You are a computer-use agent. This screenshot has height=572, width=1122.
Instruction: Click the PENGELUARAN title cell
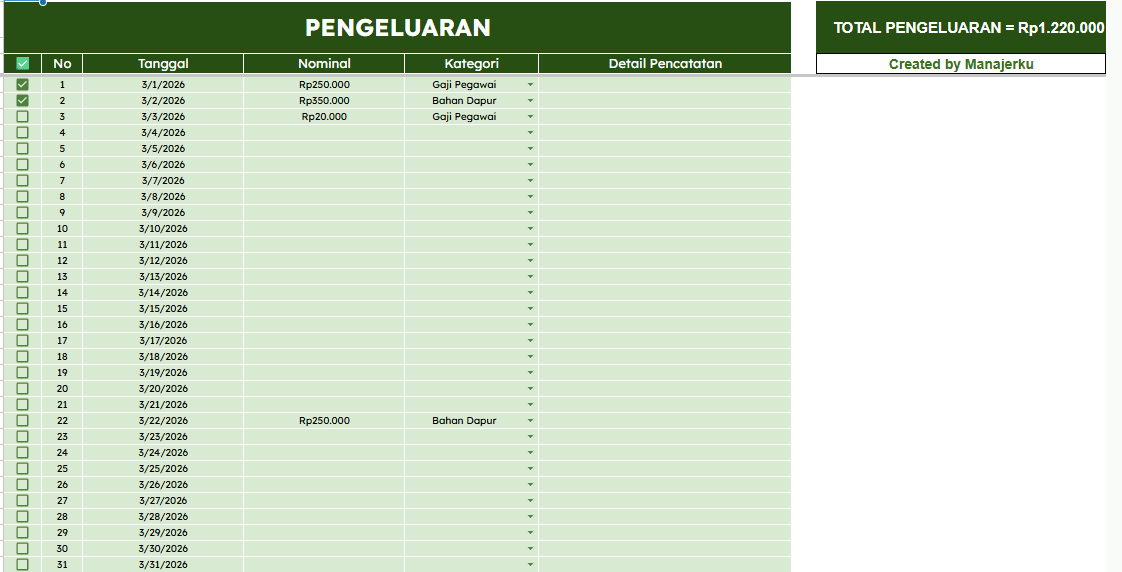tap(397, 27)
